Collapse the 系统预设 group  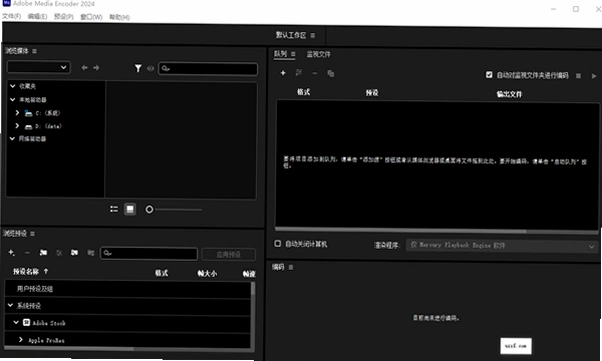coord(10,305)
